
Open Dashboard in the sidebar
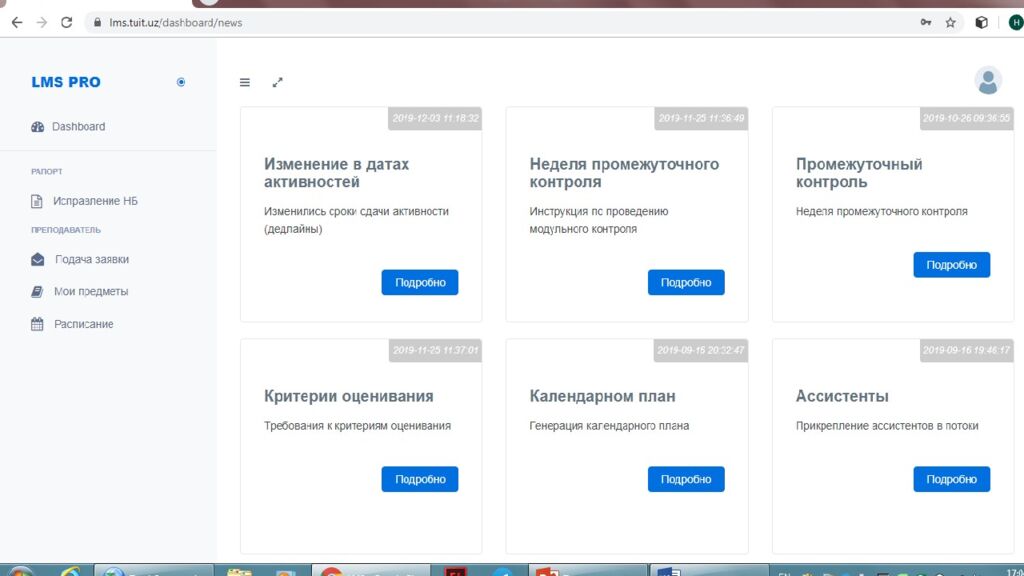(78, 127)
